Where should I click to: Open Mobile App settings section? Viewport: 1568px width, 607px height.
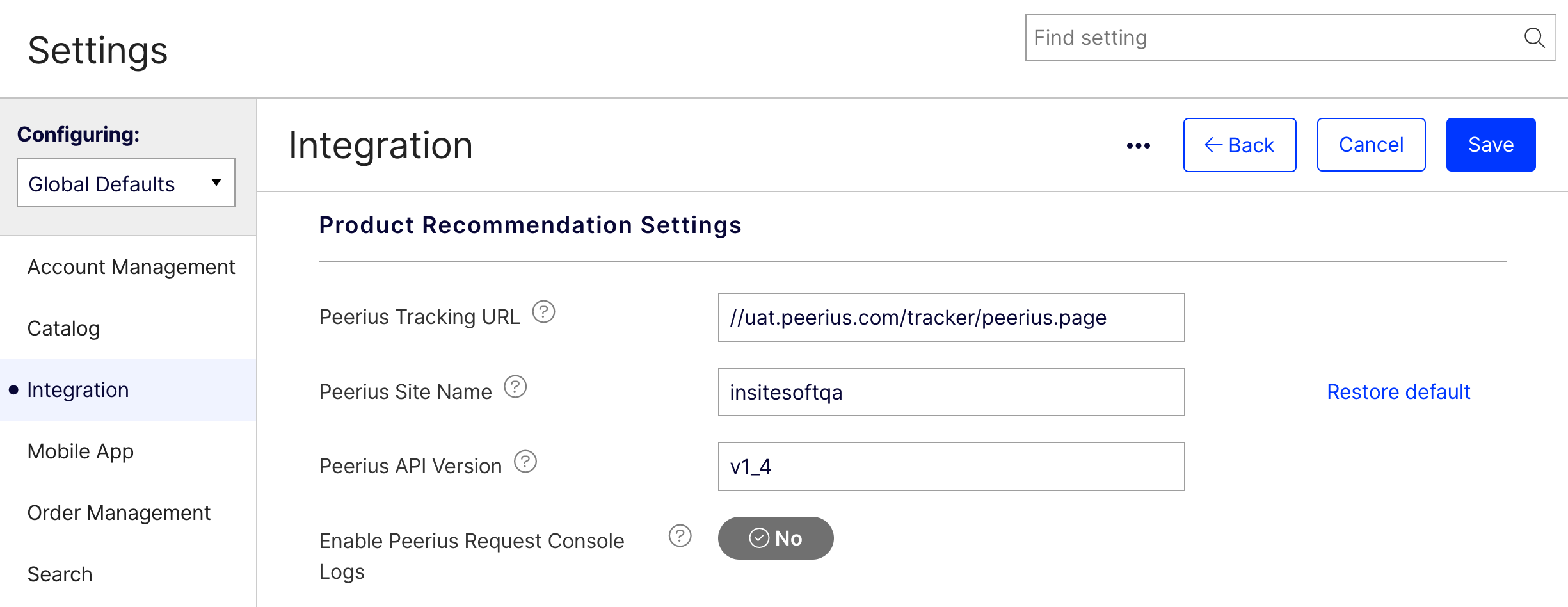point(81,451)
